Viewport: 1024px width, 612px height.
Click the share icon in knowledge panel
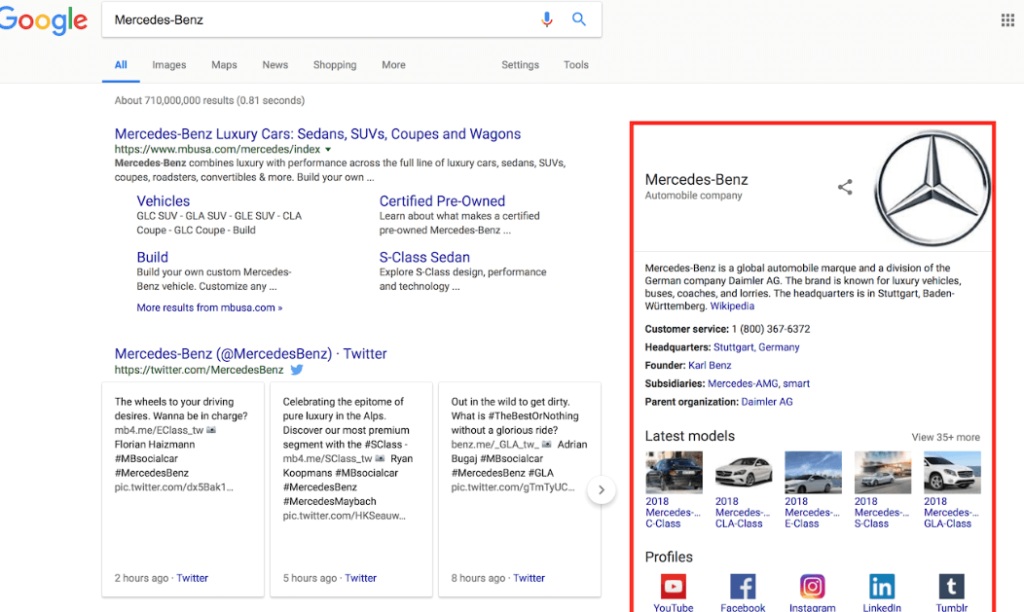(845, 187)
